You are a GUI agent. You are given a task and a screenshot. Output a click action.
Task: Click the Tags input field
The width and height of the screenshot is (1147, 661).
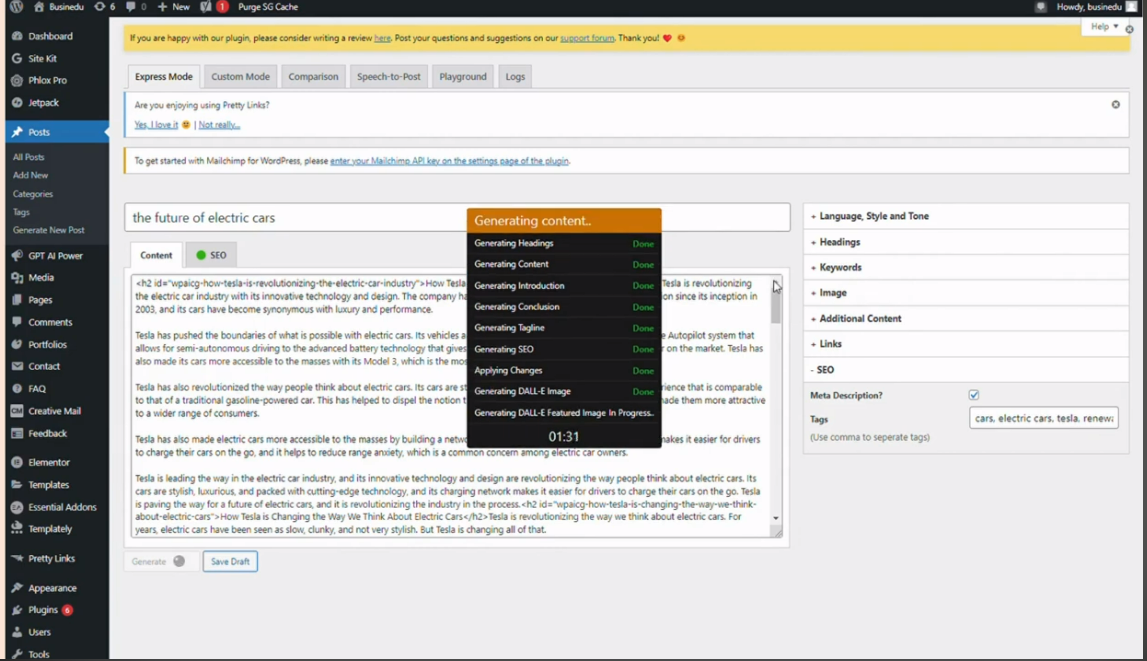point(1044,418)
